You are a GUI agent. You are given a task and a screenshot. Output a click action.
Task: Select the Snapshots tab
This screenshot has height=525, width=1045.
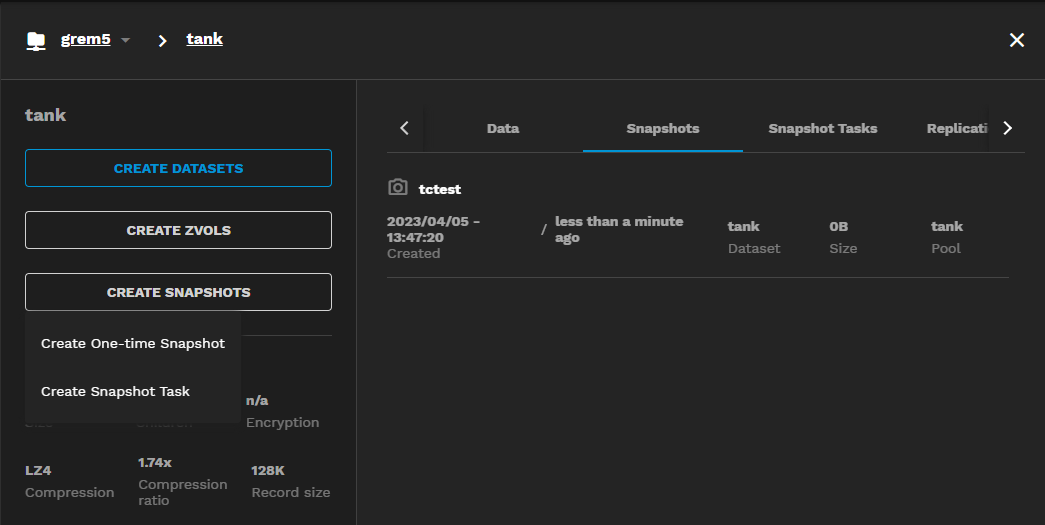[663, 128]
